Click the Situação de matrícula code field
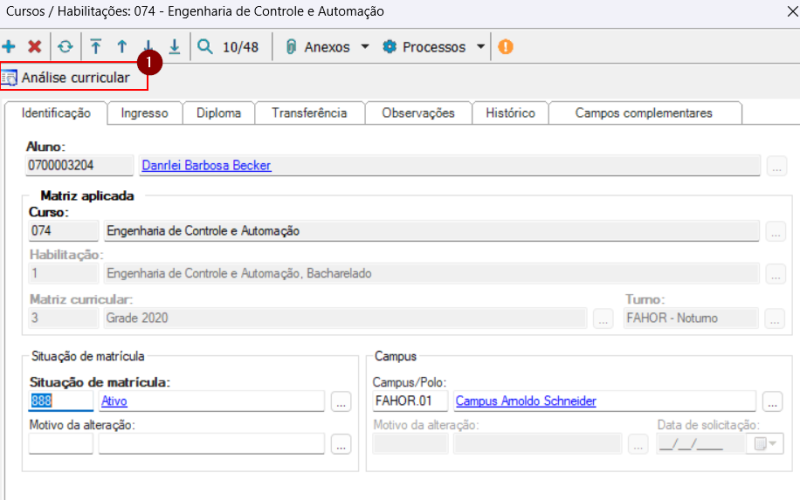Viewport: 800px width, 500px height. coord(60,401)
